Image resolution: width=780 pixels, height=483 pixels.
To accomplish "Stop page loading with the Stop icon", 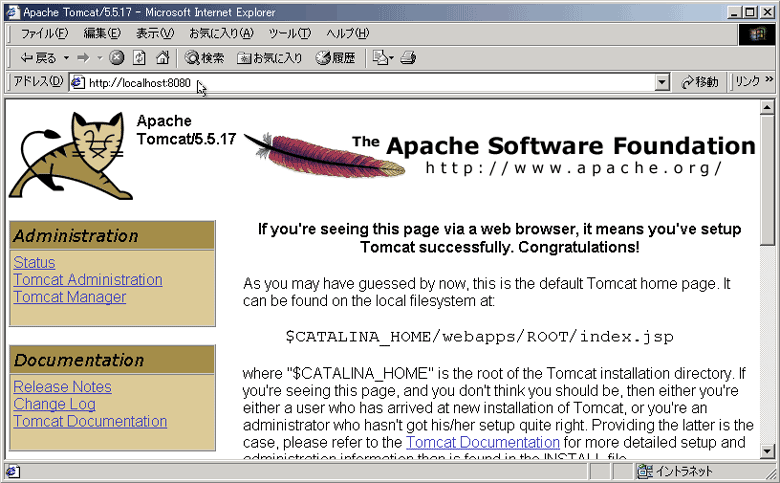I will 116,58.
